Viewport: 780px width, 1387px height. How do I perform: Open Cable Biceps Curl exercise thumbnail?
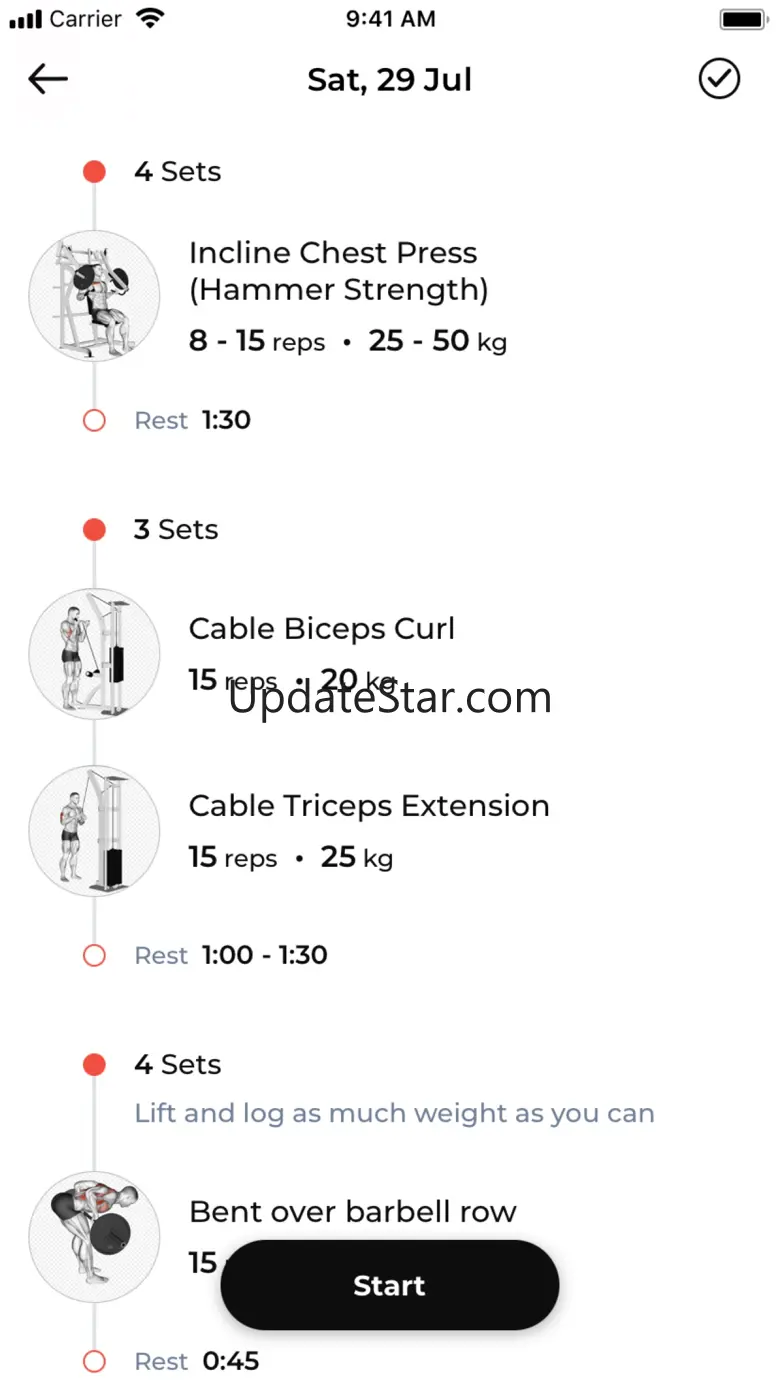point(94,653)
